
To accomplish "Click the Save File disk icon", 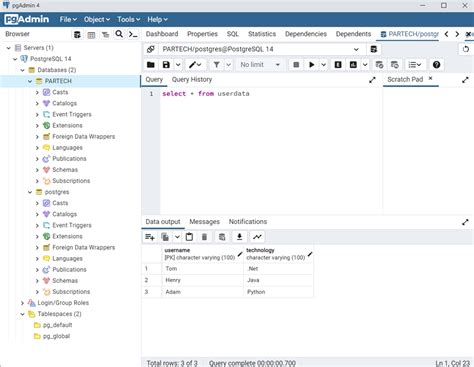I will pos(166,65).
